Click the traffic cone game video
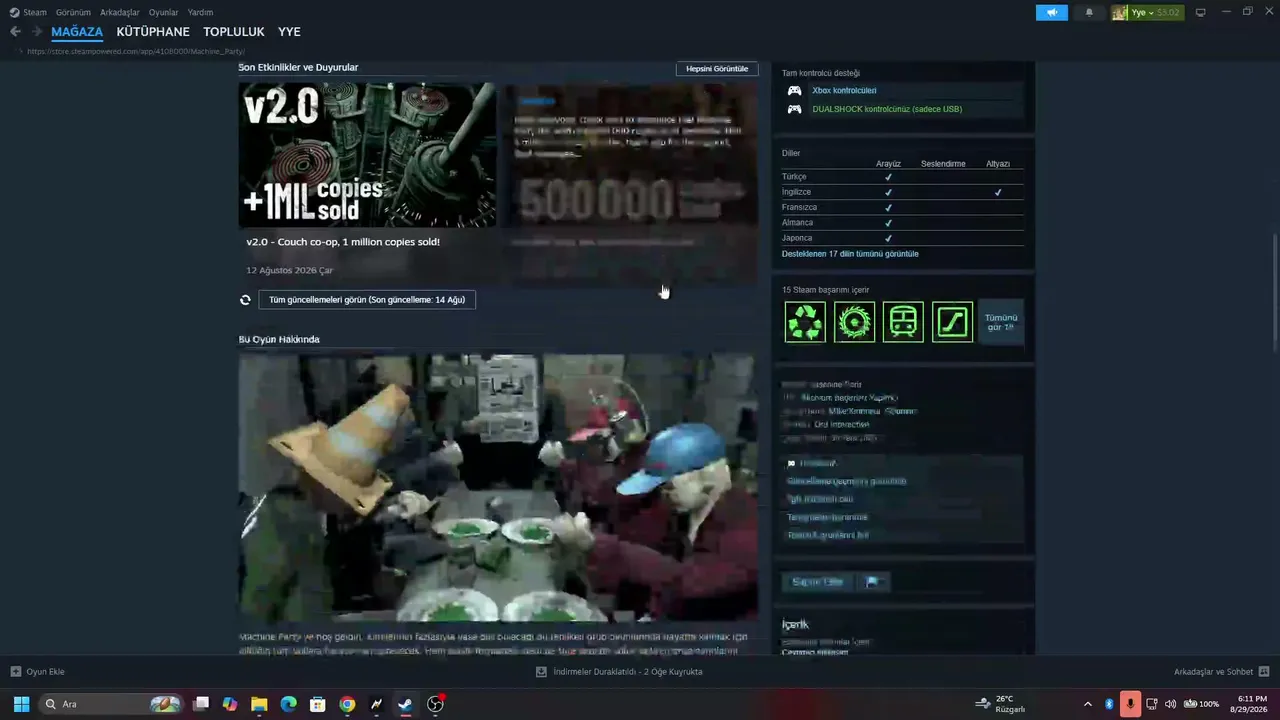This screenshot has height=720, width=1280. 498,488
